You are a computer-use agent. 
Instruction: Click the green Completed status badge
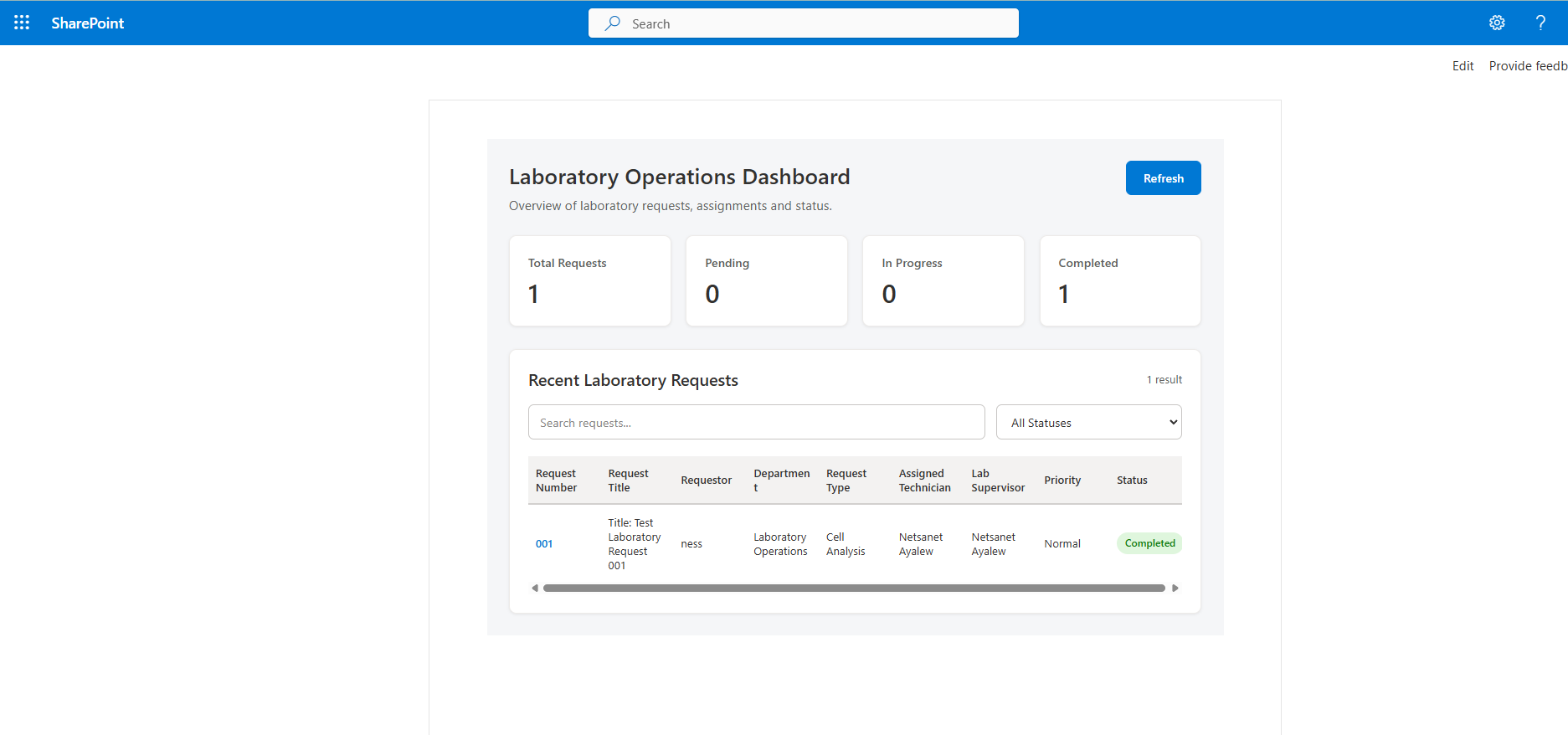tap(1149, 543)
